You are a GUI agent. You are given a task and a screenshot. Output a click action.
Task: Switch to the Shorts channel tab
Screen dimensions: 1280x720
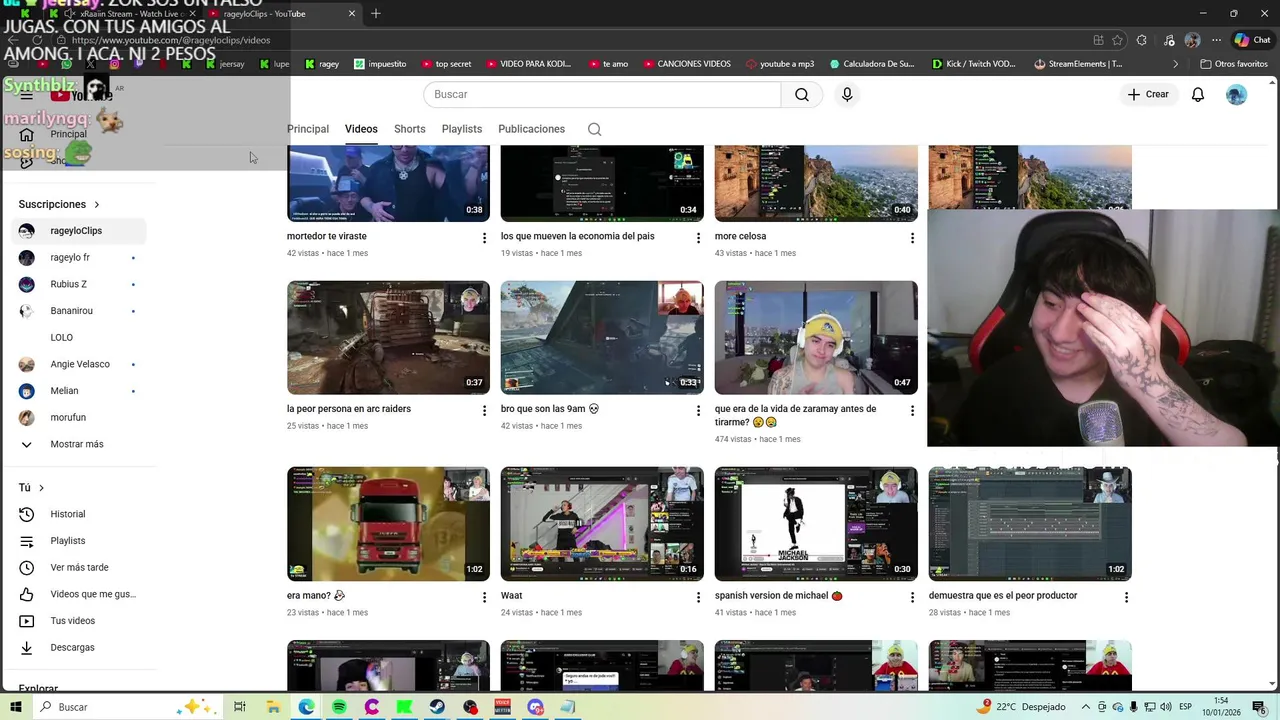click(410, 129)
